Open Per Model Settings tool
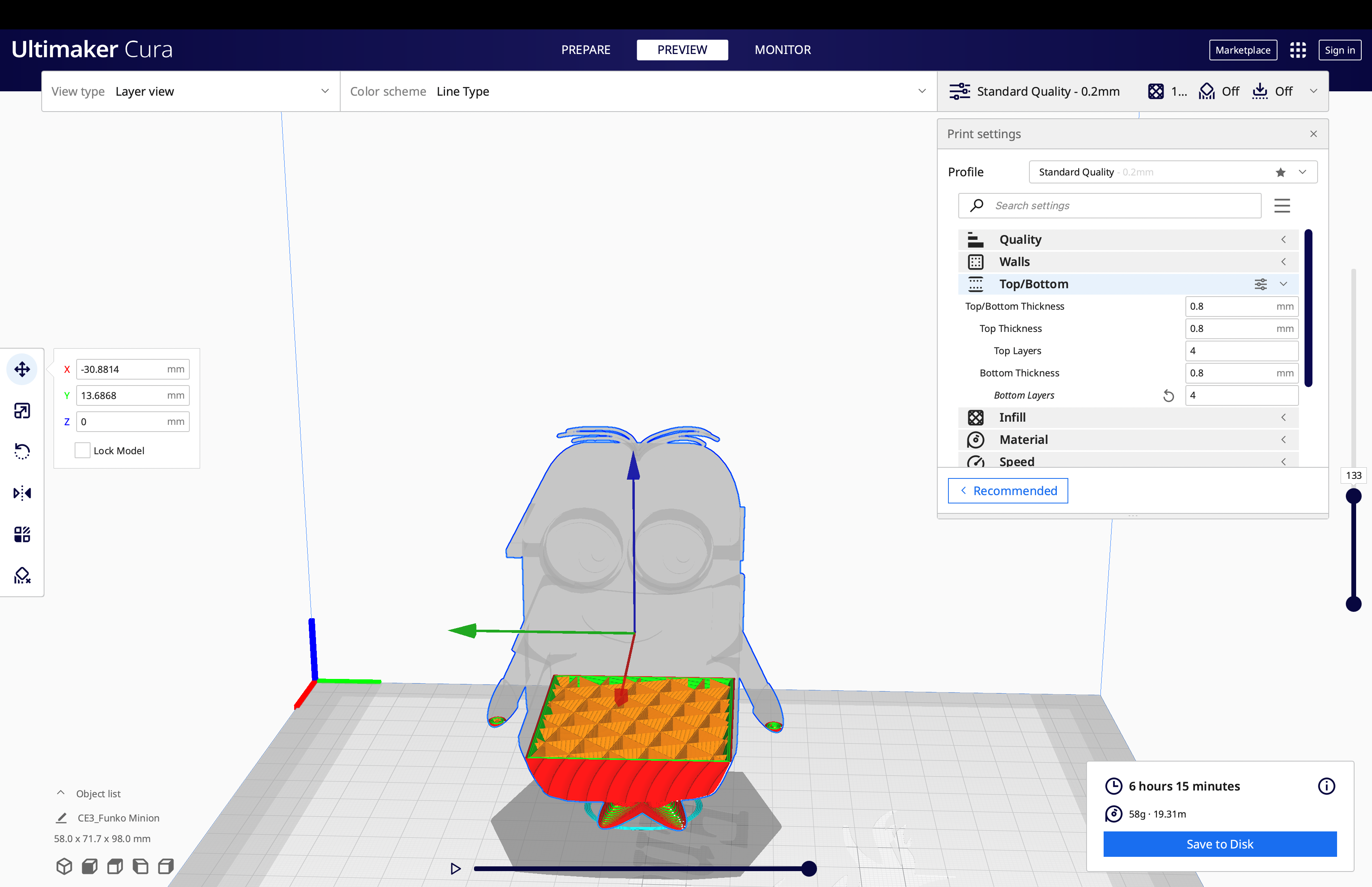Image resolution: width=1372 pixels, height=887 pixels. (22, 534)
